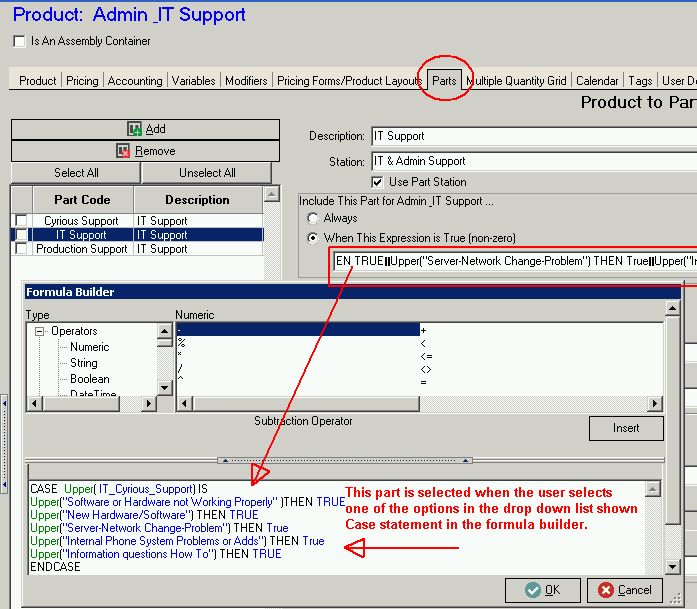Click the Formula Builder title bar
The width and height of the screenshot is (697, 609).
pos(353,292)
